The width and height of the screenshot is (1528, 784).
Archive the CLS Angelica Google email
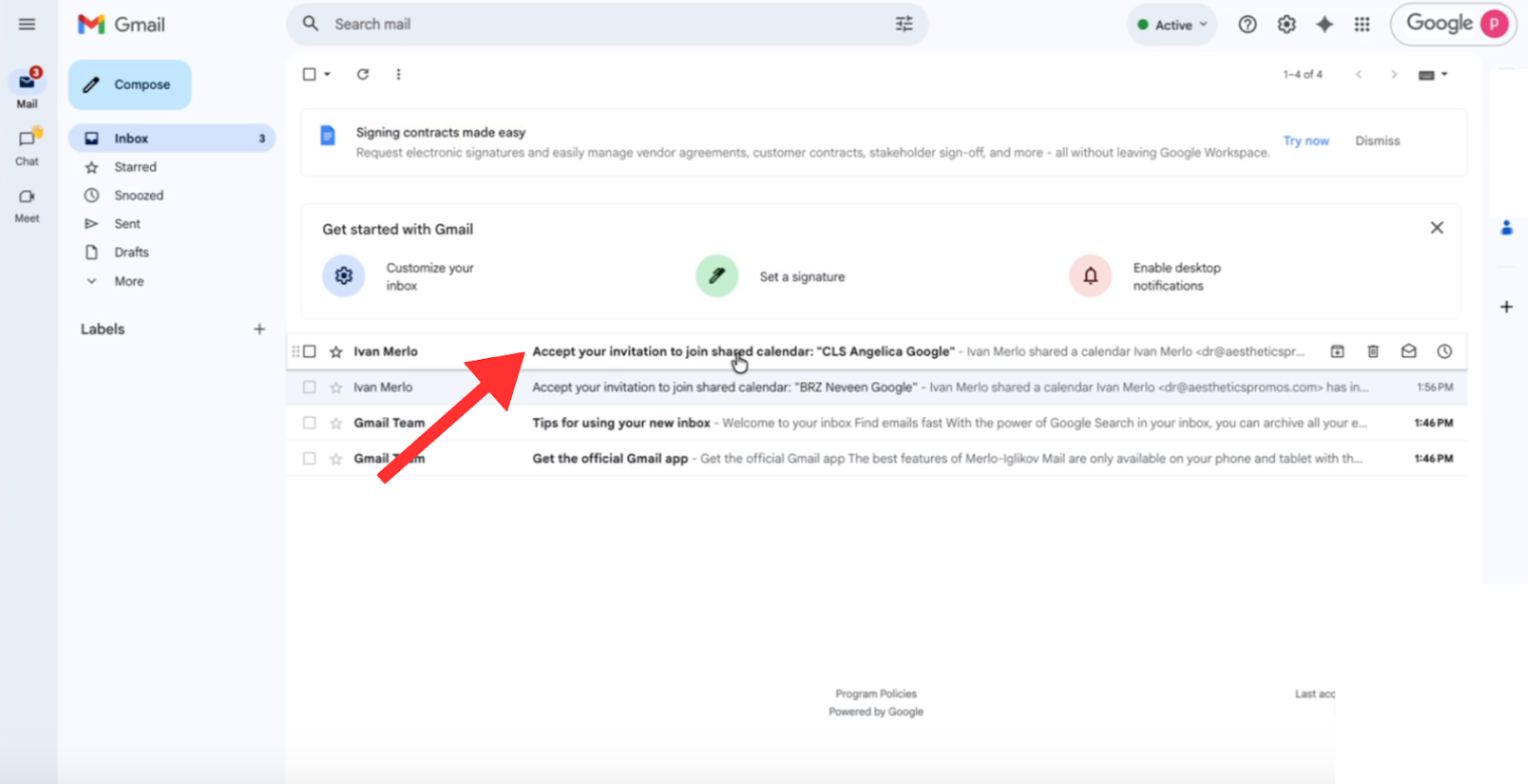click(1337, 351)
